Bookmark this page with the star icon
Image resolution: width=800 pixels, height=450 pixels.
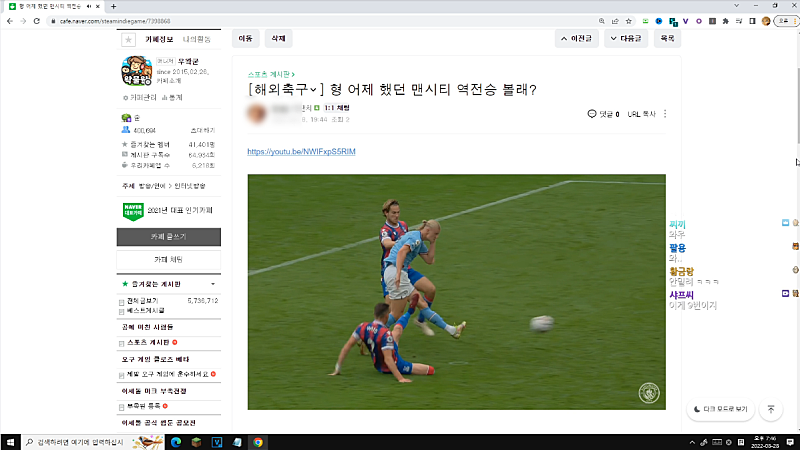coord(629,21)
